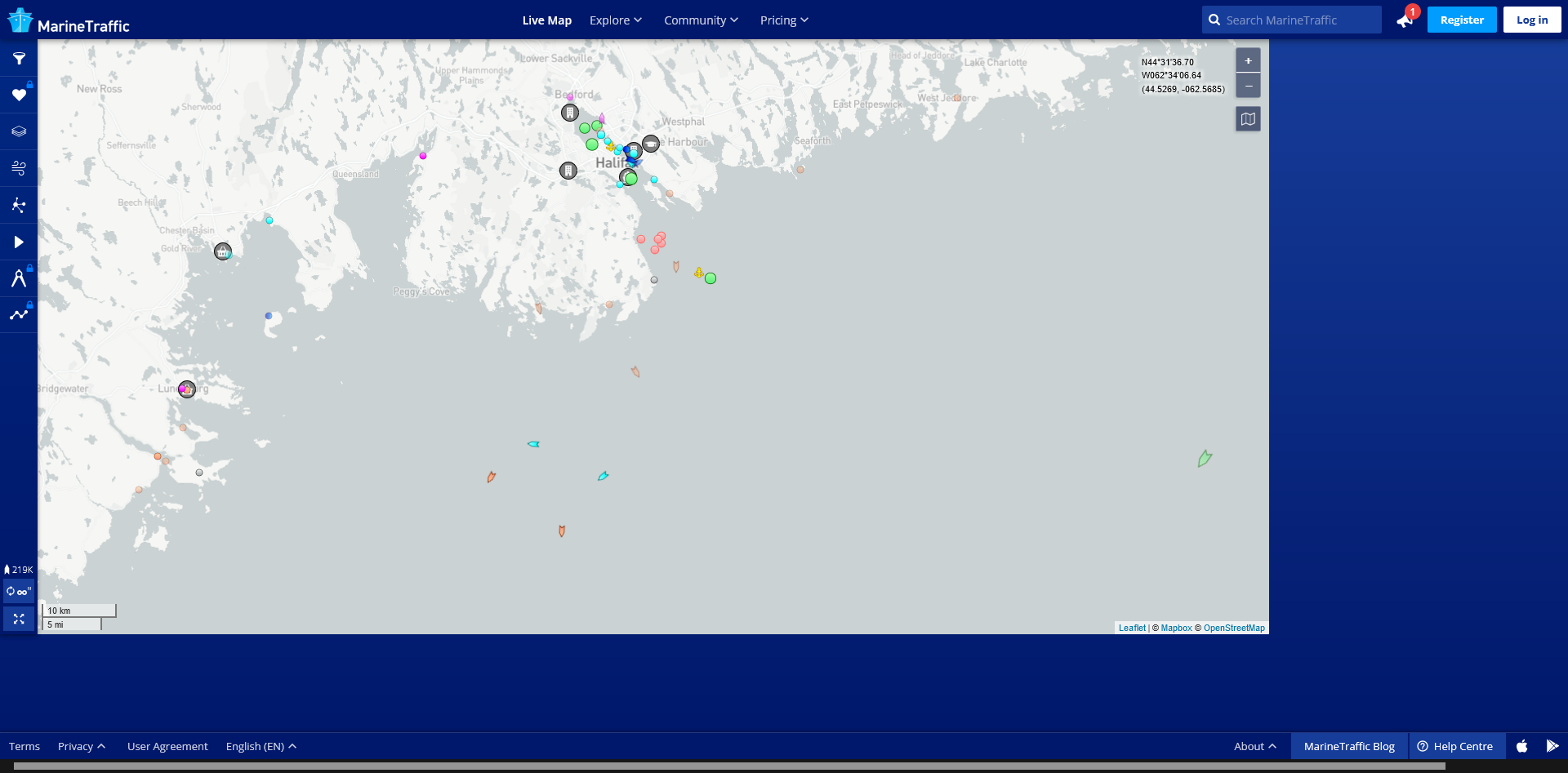Open the Leaflet attribution link

(1132, 628)
